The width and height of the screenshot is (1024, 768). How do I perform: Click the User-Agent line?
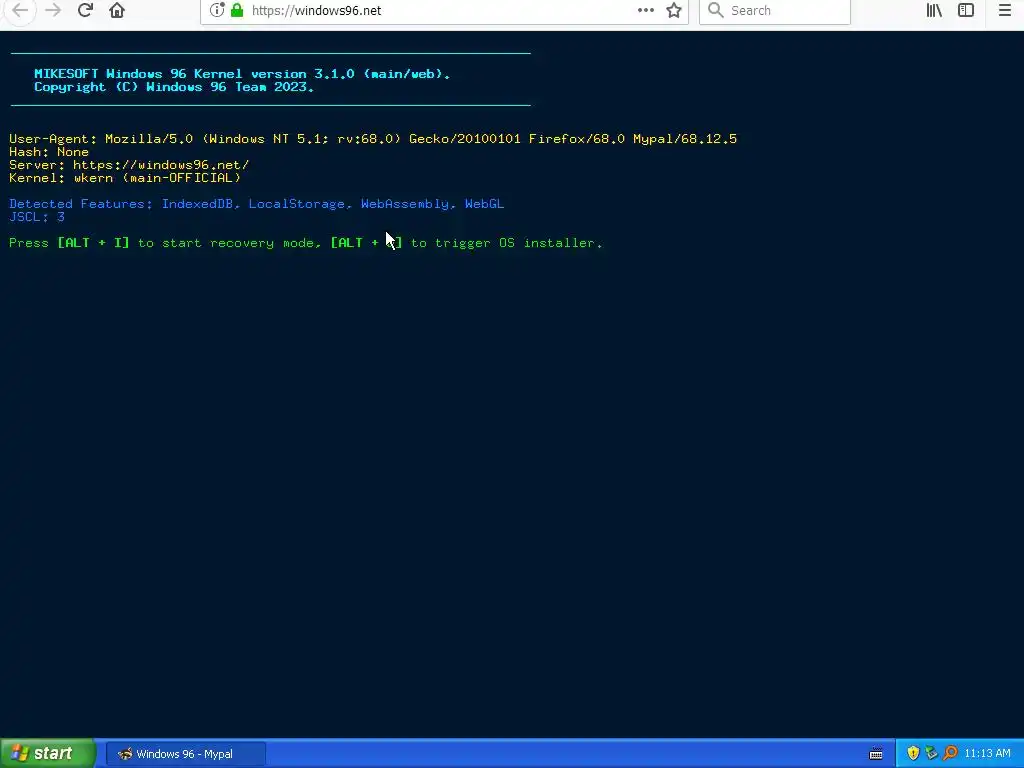(373, 138)
